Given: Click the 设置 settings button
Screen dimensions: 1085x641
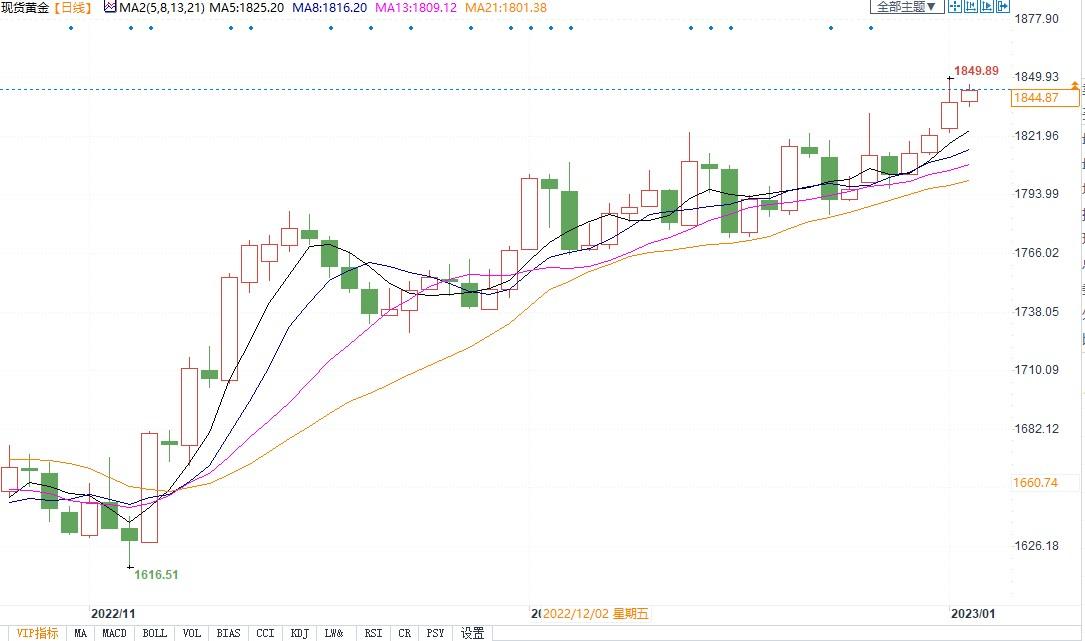Looking at the screenshot, I should tap(472, 633).
